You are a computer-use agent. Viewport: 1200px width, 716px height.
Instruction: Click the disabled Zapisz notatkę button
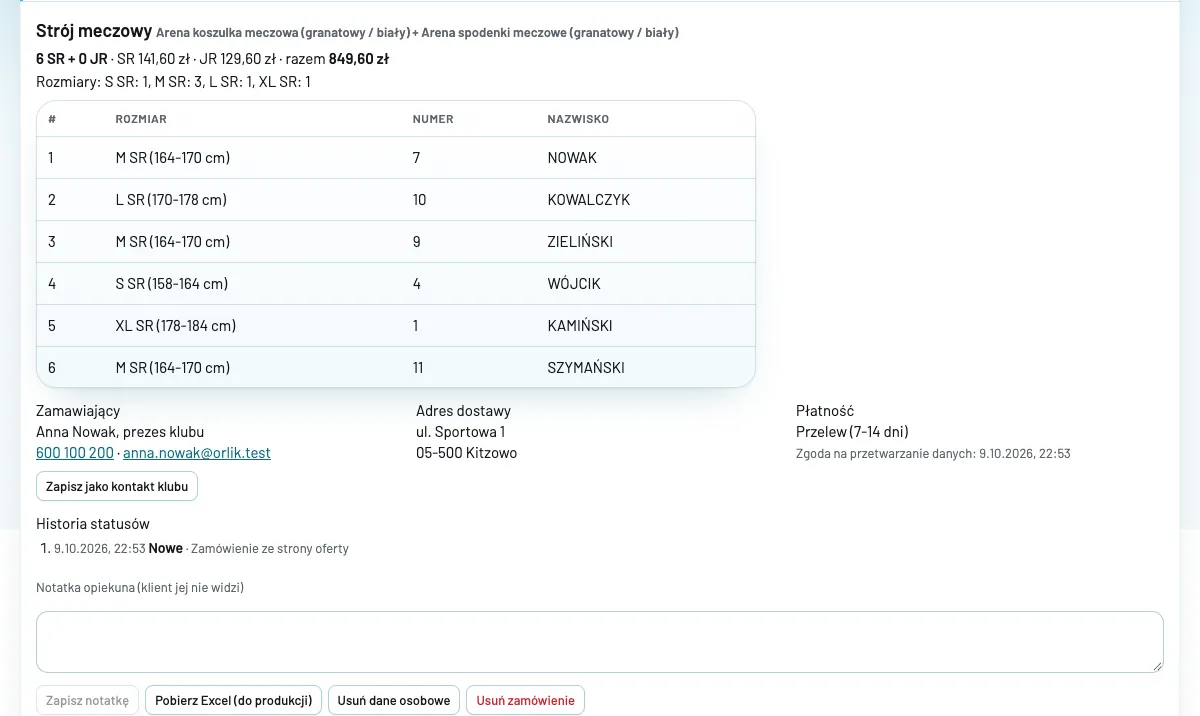[x=87, y=700]
